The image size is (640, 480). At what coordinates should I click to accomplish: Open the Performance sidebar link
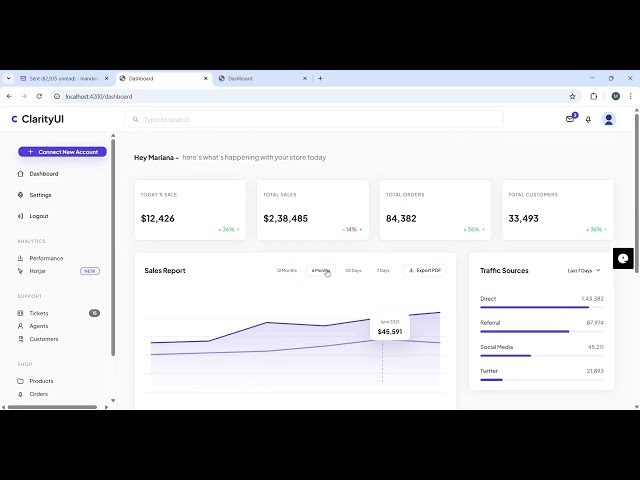[46, 258]
